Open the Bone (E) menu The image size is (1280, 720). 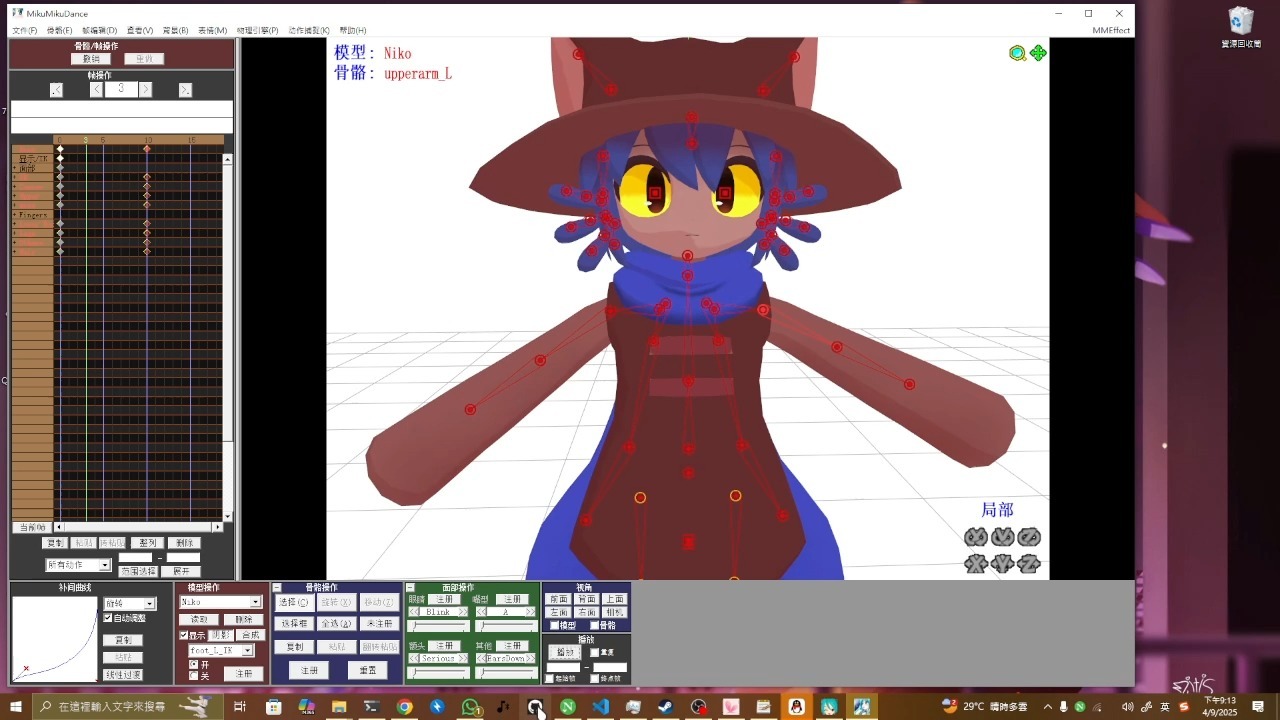pos(59,31)
